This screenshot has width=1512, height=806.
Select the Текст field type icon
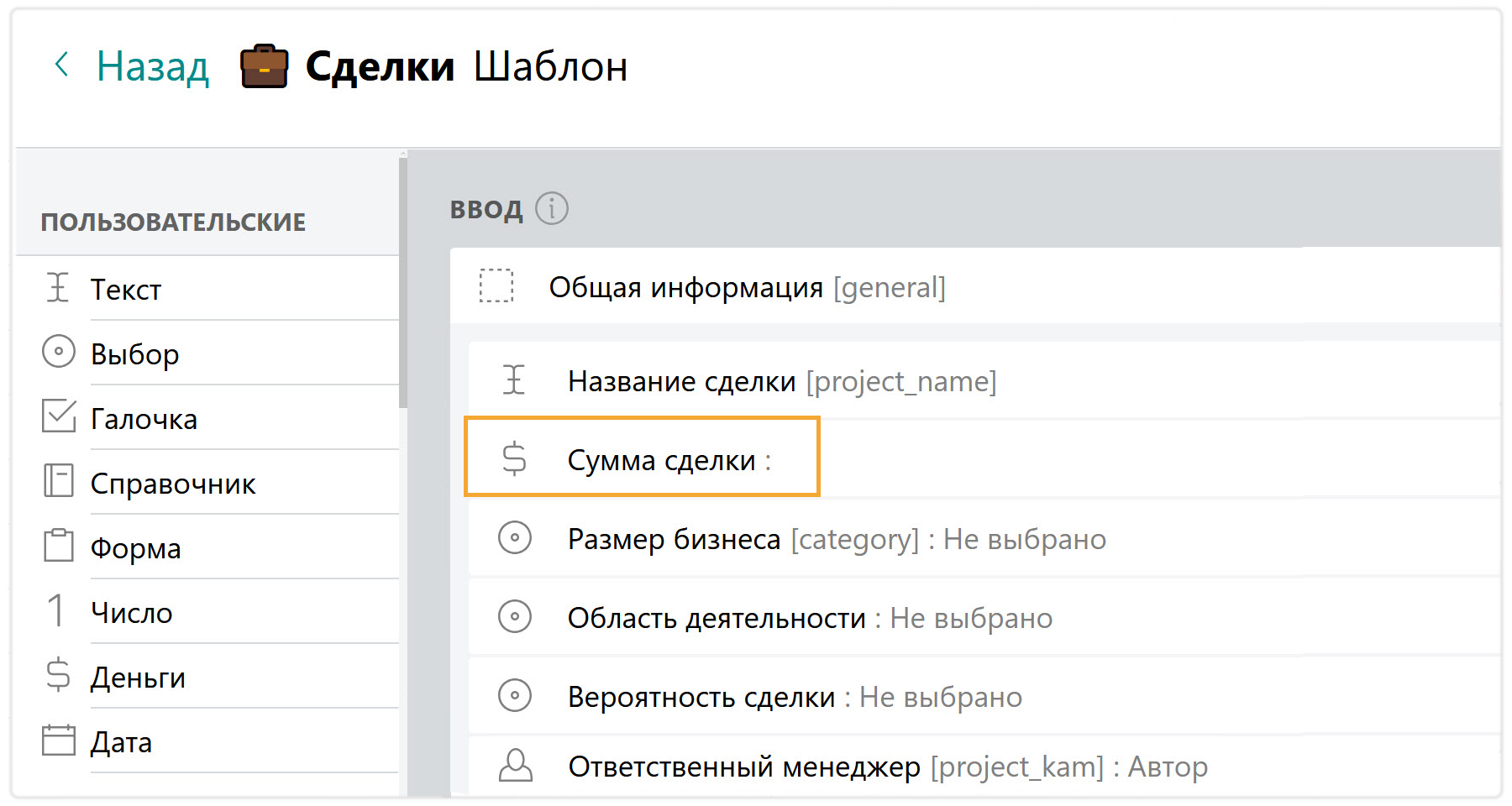pyautogui.click(x=57, y=288)
